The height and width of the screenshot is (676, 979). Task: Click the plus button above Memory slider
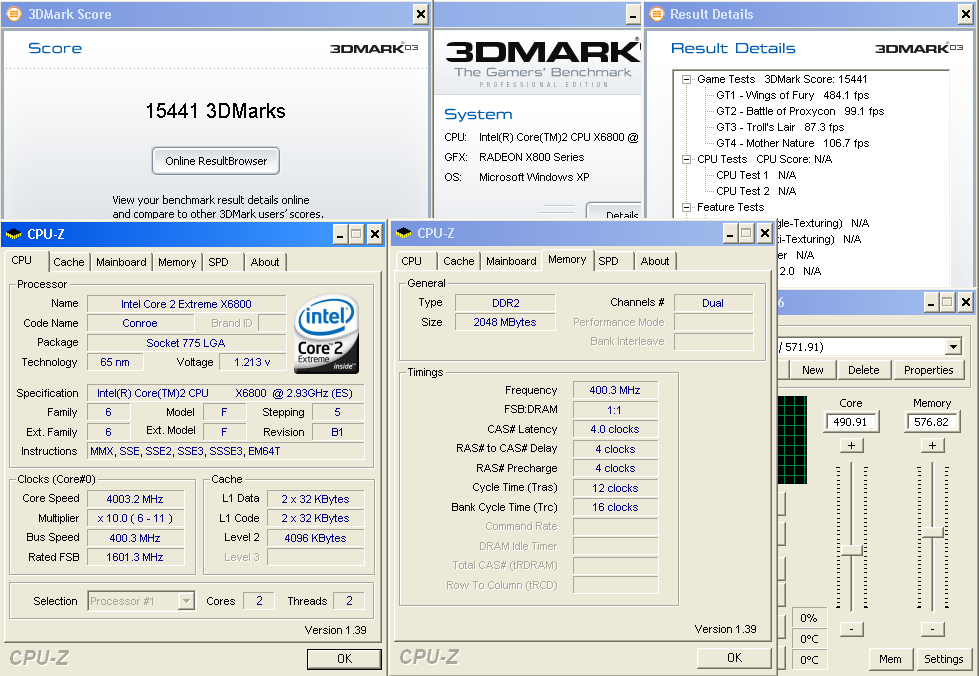point(932,446)
